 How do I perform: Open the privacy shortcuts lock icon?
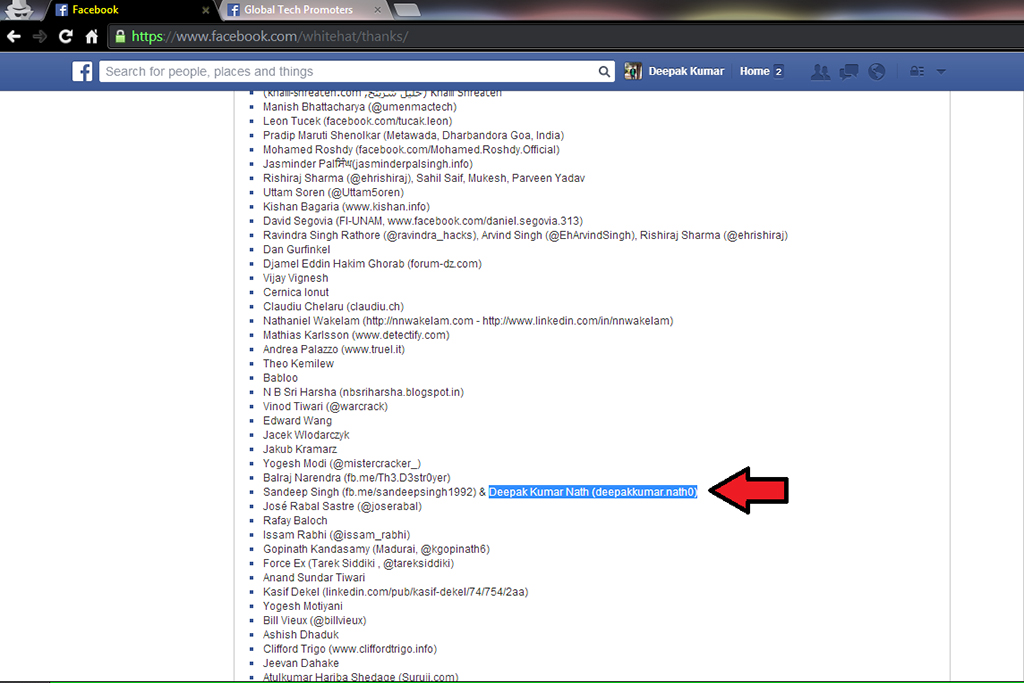pyautogui.click(x=917, y=71)
